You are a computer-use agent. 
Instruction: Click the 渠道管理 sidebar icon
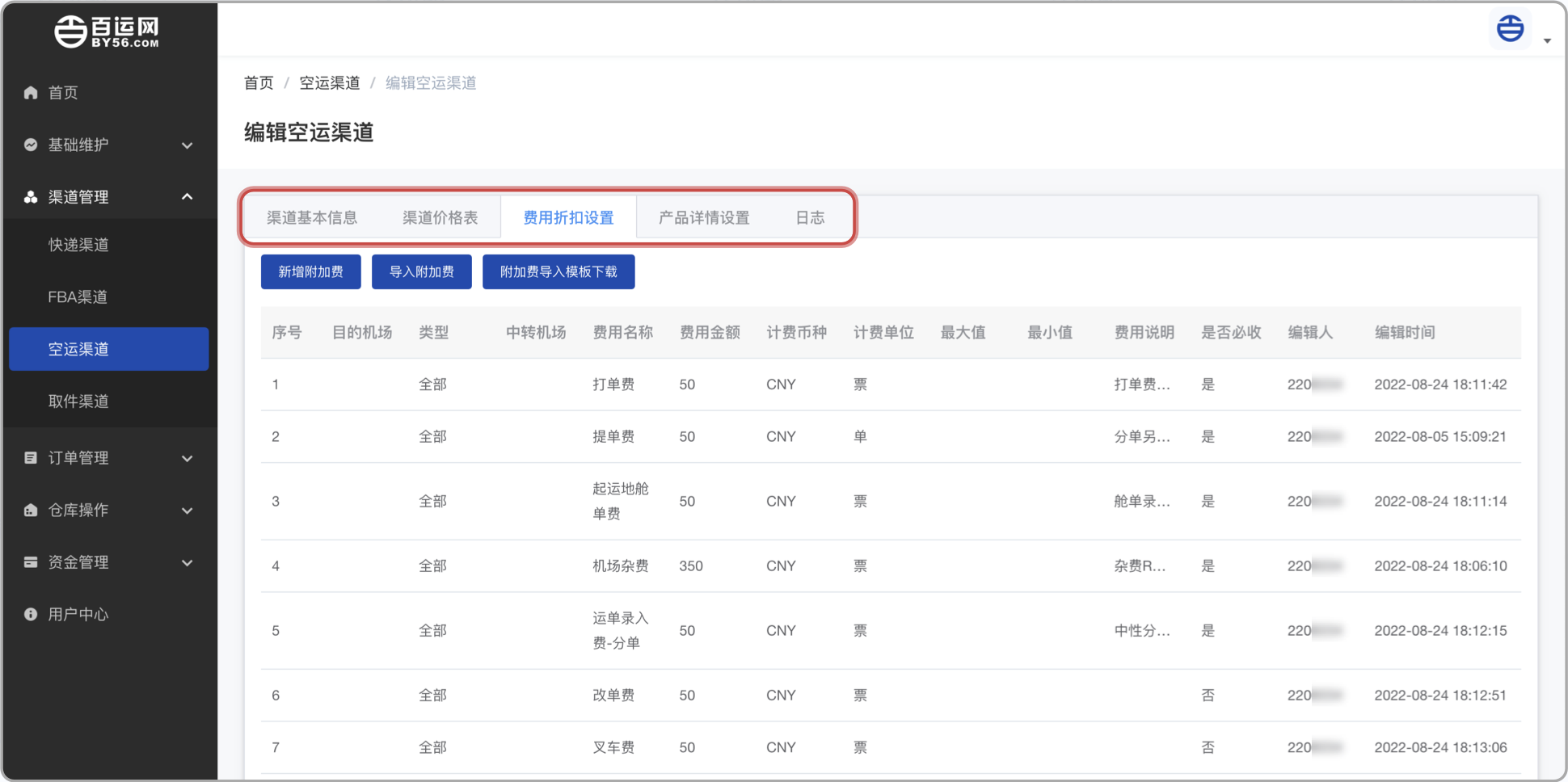tap(31, 197)
